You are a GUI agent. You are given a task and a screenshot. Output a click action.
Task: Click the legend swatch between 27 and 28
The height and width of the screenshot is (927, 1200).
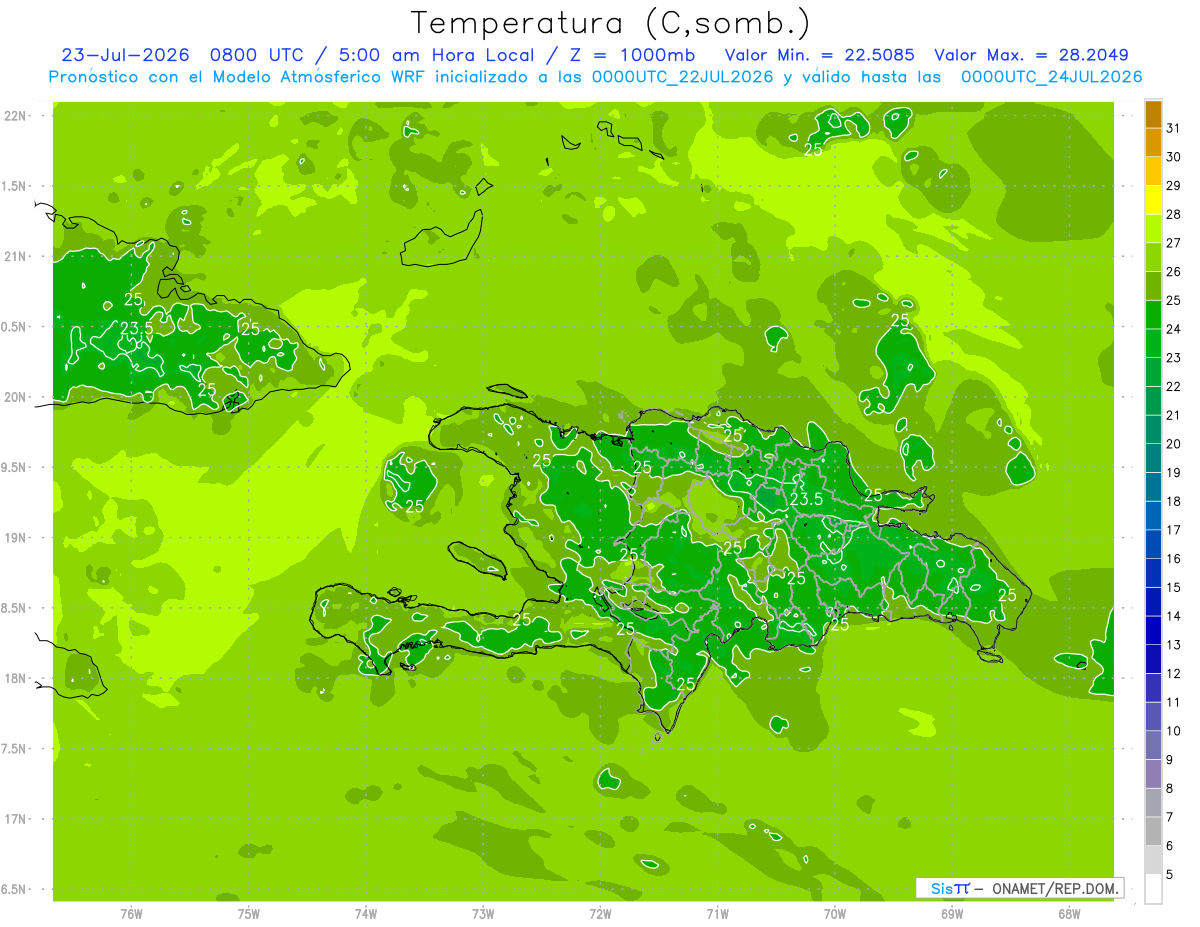tap(1153, 229)
